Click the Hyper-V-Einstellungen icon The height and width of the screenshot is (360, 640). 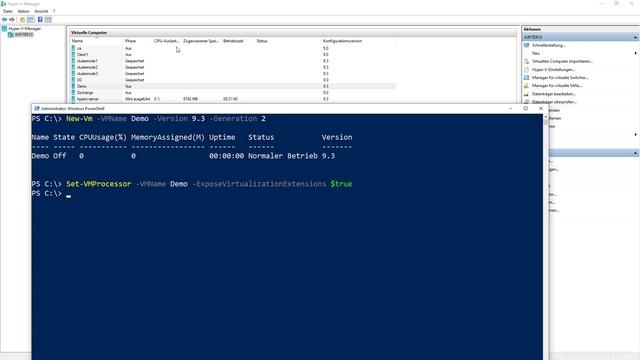(x=527, y=69)
